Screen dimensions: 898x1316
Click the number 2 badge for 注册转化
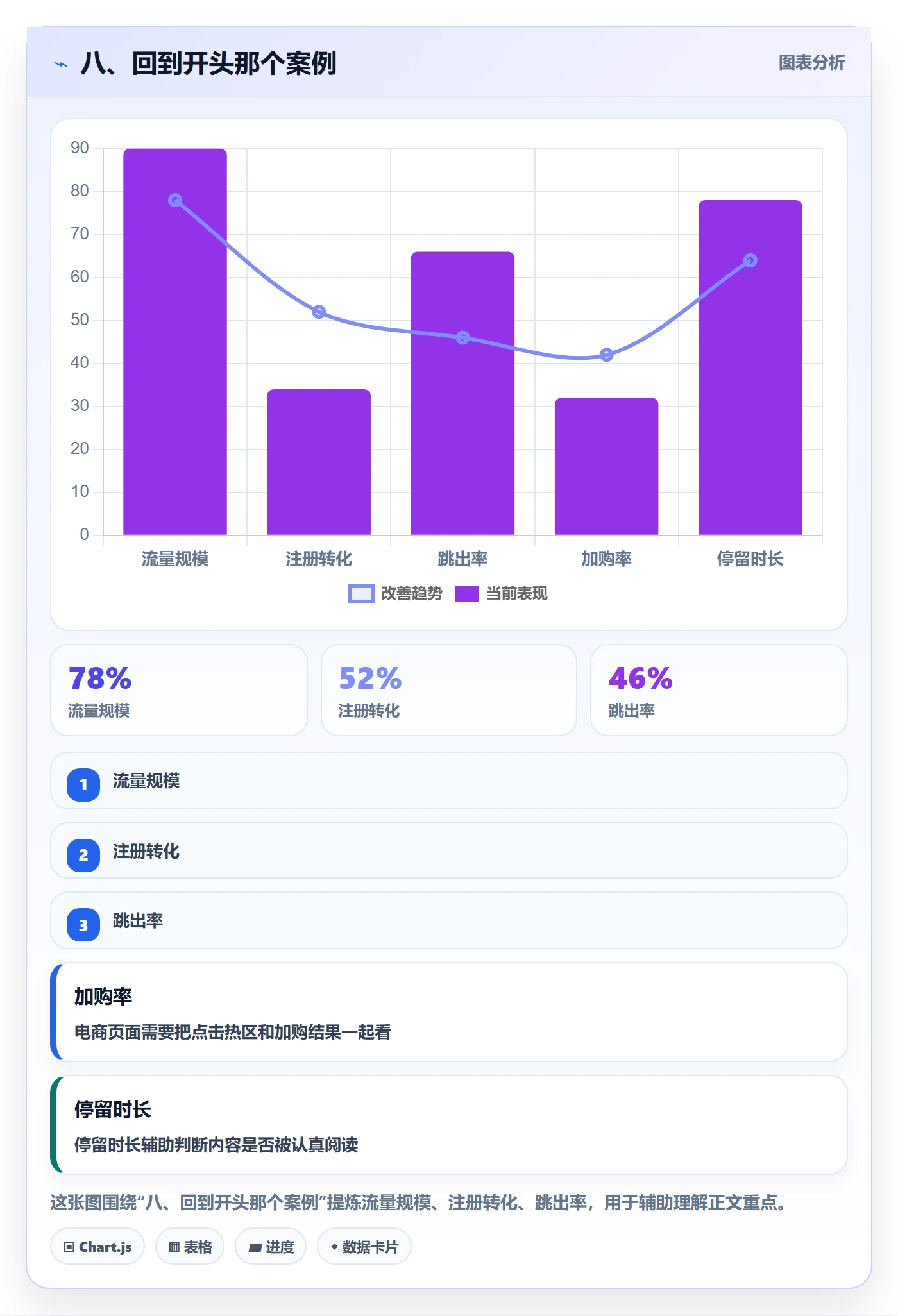(83, 855)
